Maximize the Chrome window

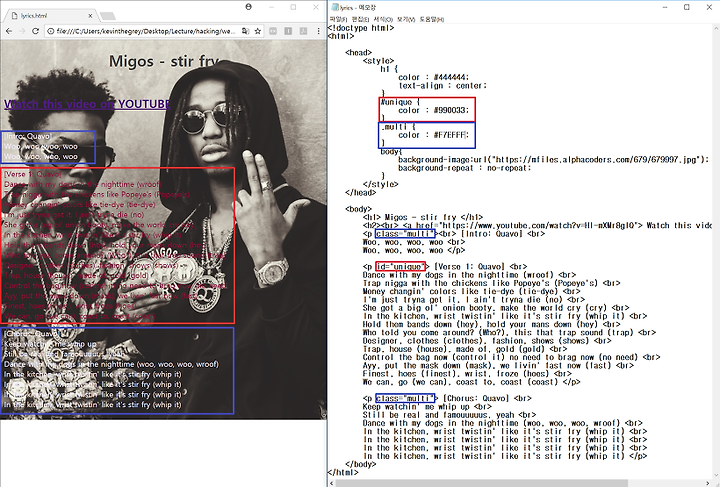(x=293, y=7)
